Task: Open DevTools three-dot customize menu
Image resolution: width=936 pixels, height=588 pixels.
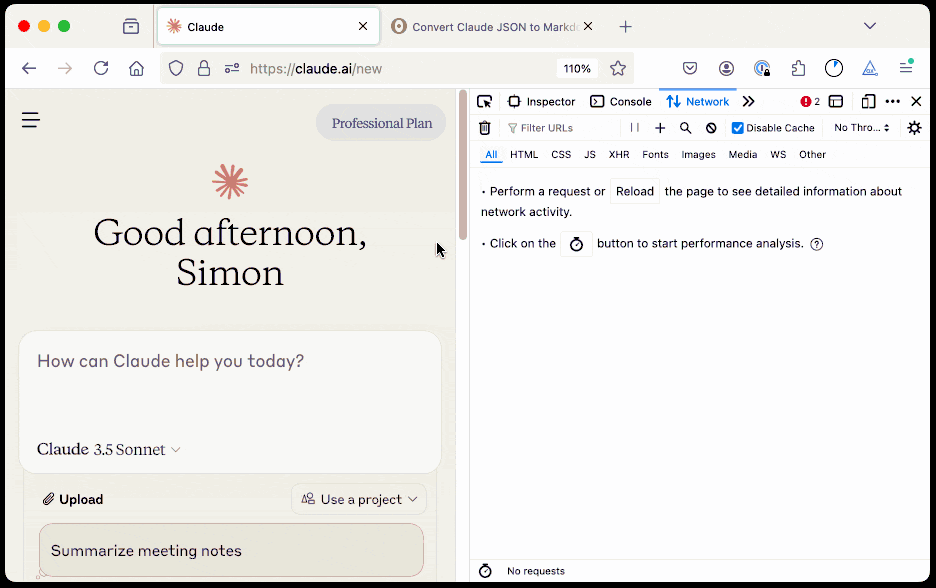Action: tap(892, 101)
